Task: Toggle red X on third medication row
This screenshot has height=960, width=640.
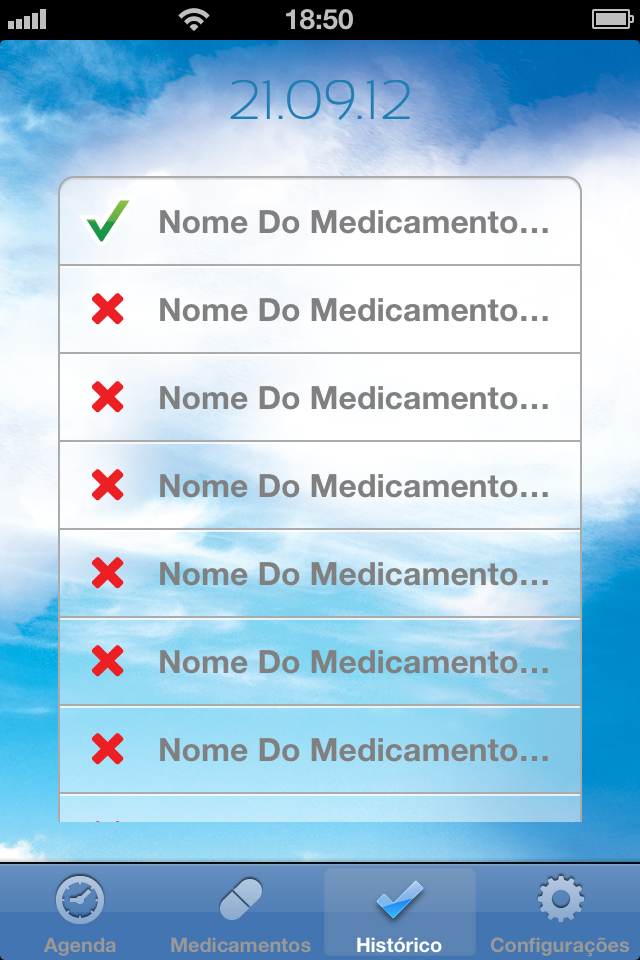Action: coord(107,397)
